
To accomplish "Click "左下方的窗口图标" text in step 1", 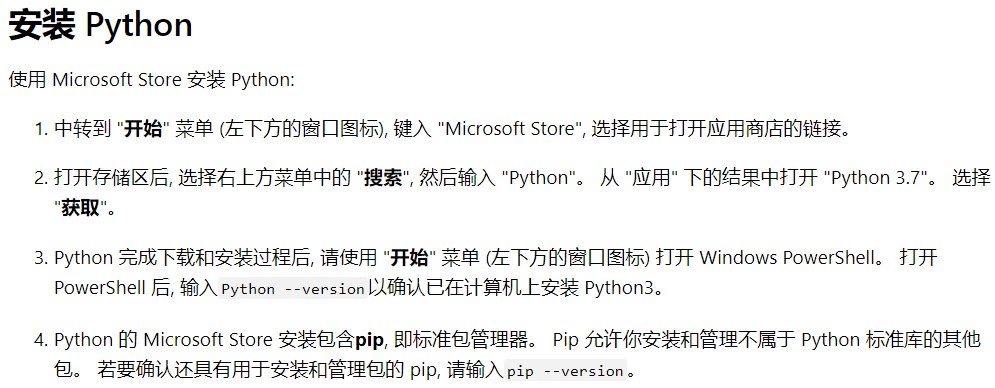I will pyautogui.click(x=303, y=129).
